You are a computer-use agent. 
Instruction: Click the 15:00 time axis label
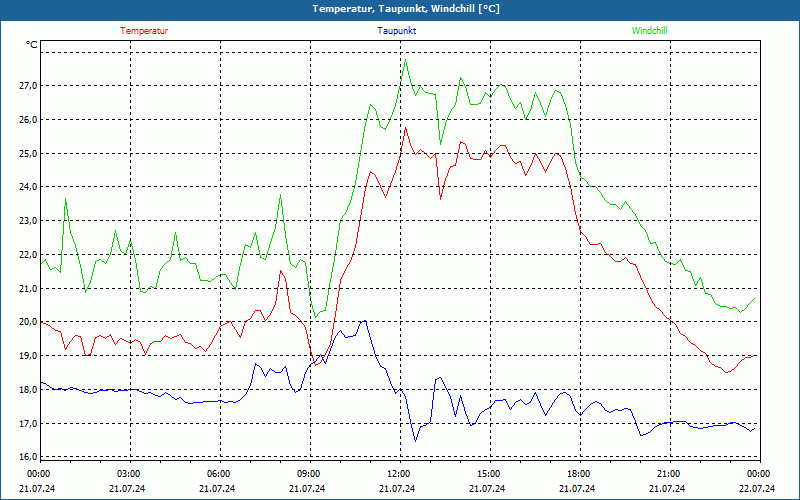pos(488,474)
